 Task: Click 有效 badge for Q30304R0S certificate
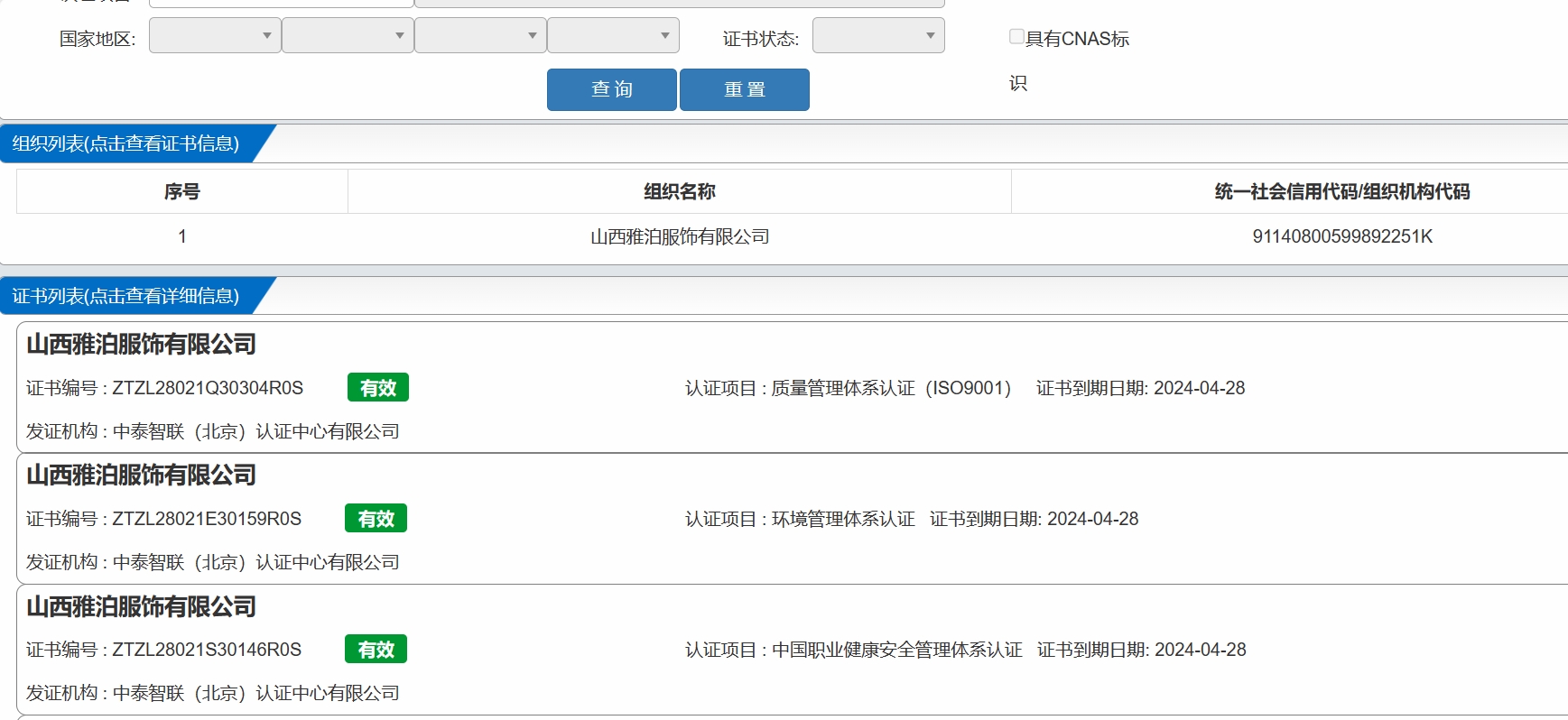pos(378,387)
